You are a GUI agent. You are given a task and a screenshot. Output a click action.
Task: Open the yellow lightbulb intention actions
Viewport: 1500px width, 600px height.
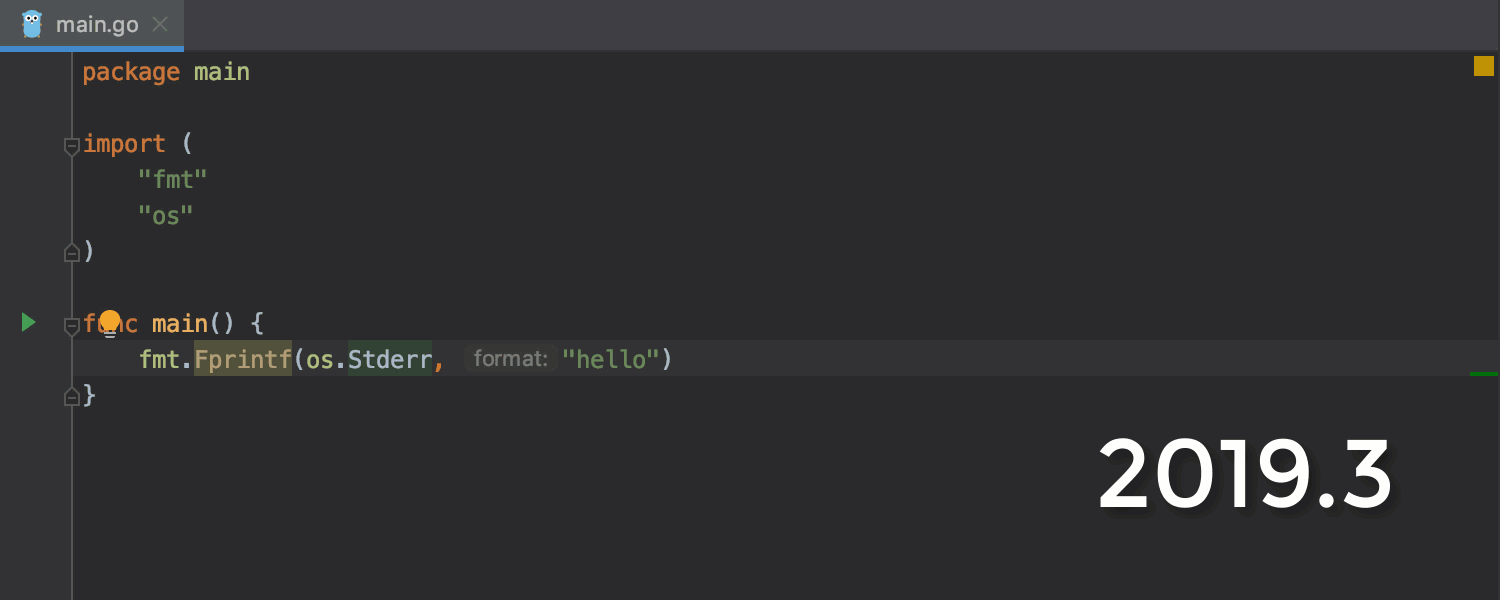[110, 322]
